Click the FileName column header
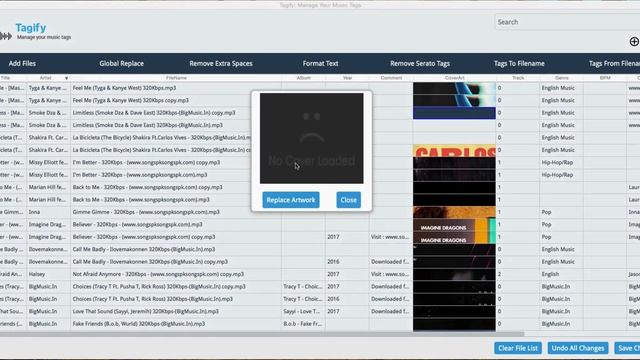The width and height of the screenshot is (640, 360). pos(176,78)
